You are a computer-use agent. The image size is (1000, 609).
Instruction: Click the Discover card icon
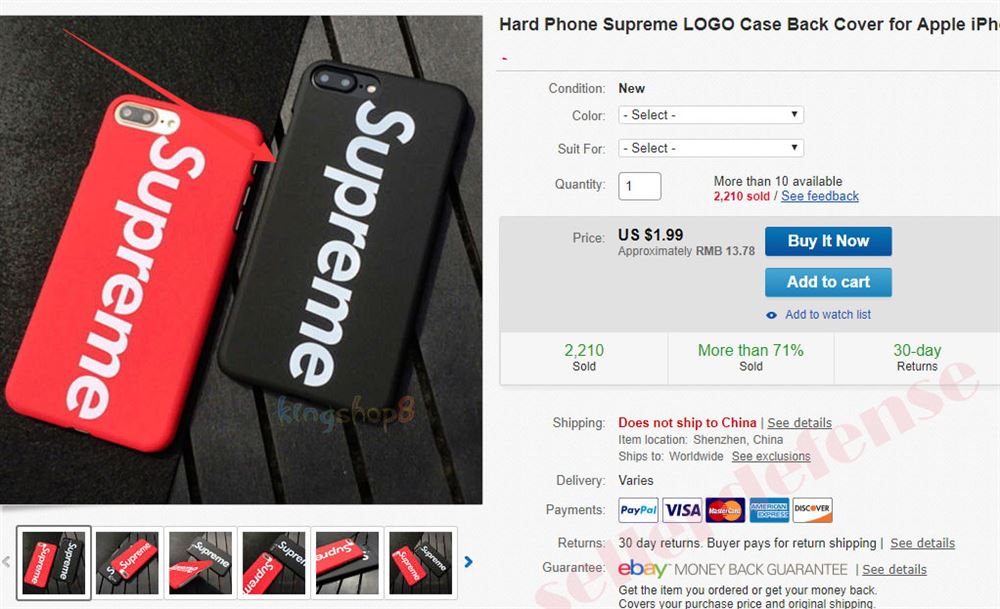pos(812,510)
